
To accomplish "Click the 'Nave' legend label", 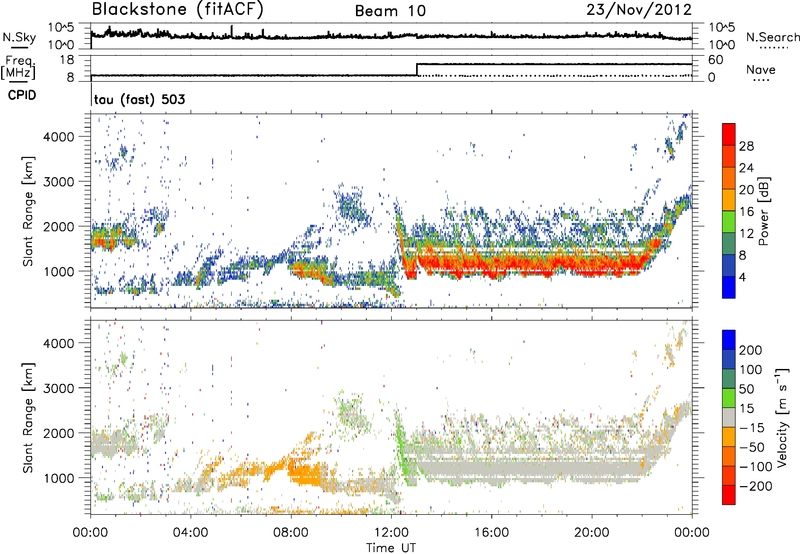I will pyautogui.click(x=761, y=69).
